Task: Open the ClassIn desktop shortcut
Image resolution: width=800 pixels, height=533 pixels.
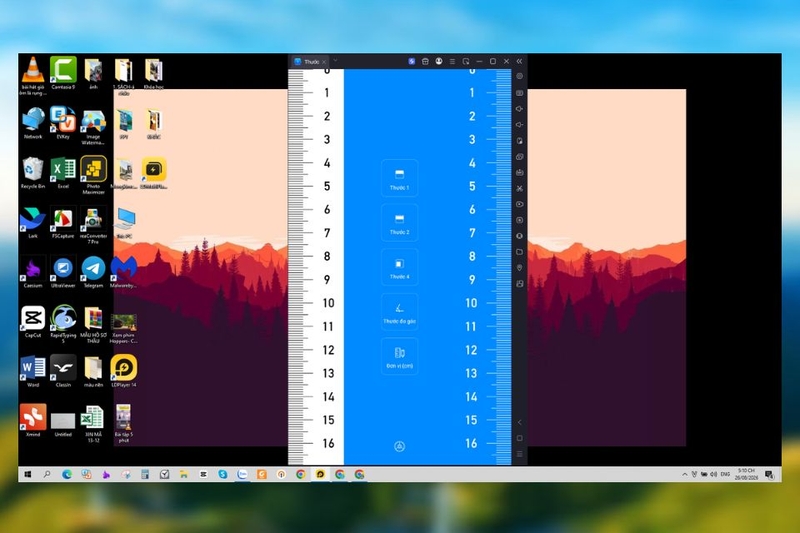Action: tap(63, 371)
